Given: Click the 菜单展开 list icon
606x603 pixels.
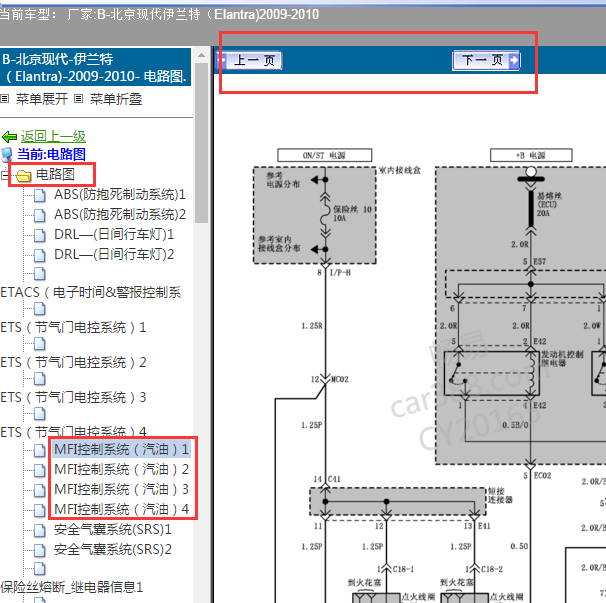Looking at the screenshot, I should [x=5, y=99].
